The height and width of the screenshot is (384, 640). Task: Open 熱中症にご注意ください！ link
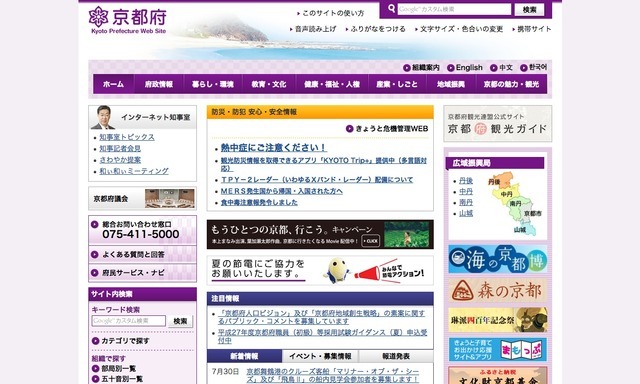pos(273,148)
